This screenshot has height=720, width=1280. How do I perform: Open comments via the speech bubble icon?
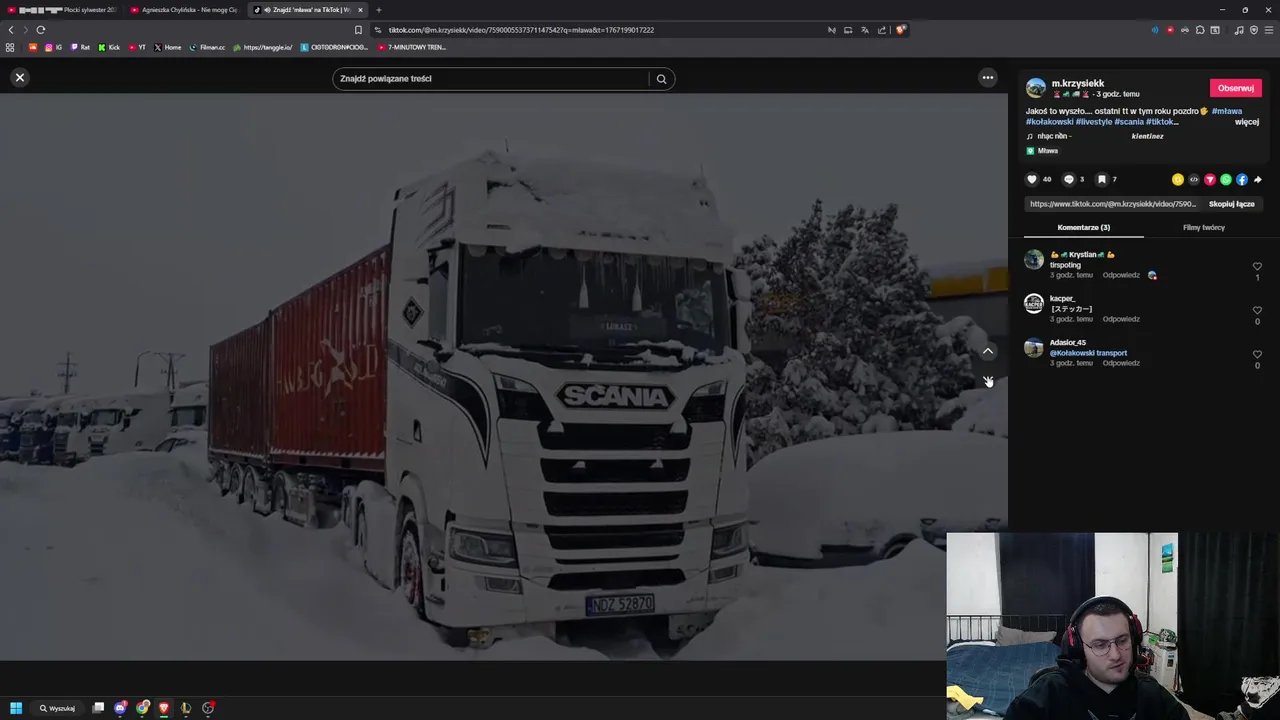1068,179
